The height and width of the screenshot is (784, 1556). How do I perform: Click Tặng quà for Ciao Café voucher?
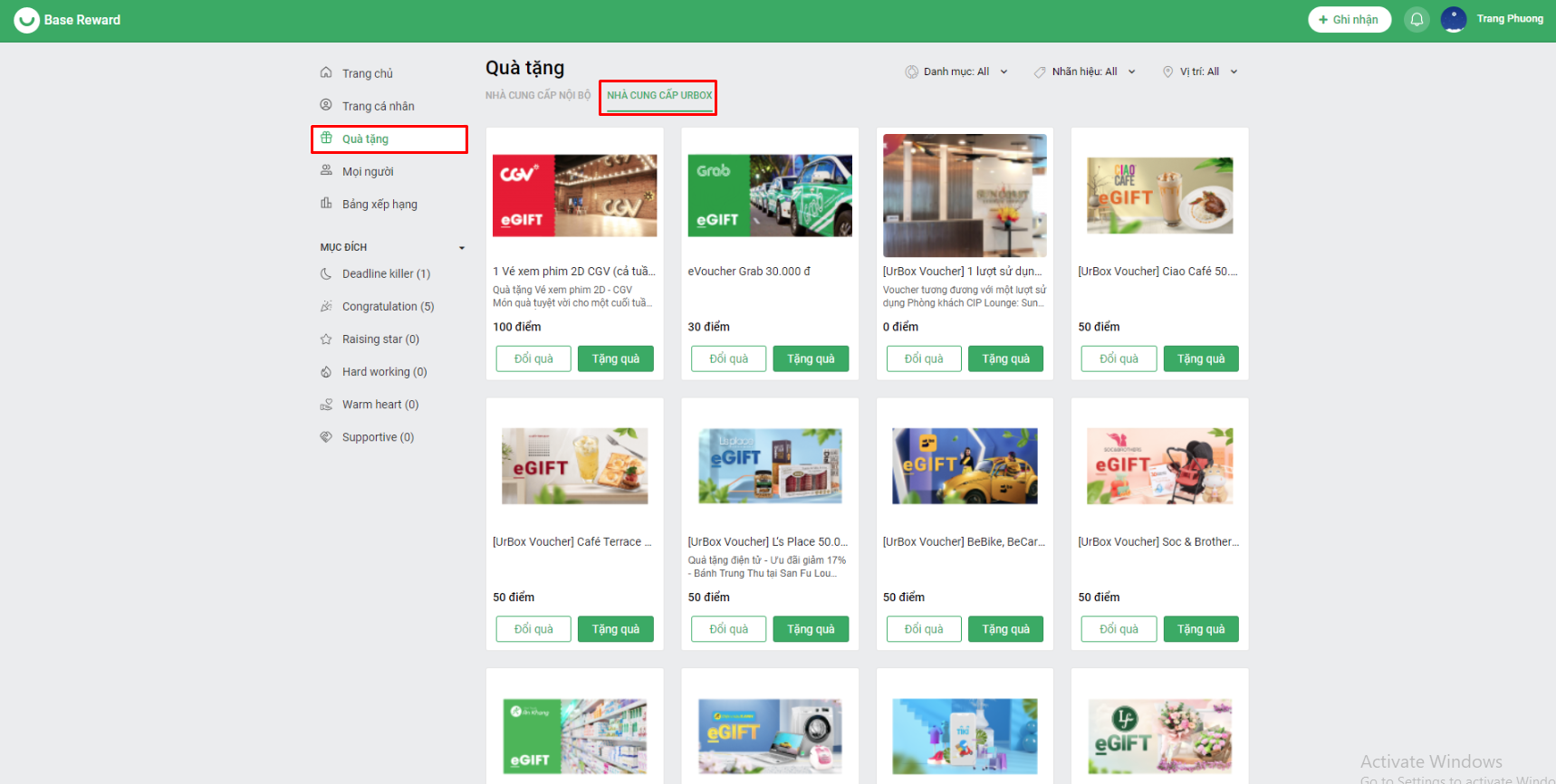[x=1201, y=359]
